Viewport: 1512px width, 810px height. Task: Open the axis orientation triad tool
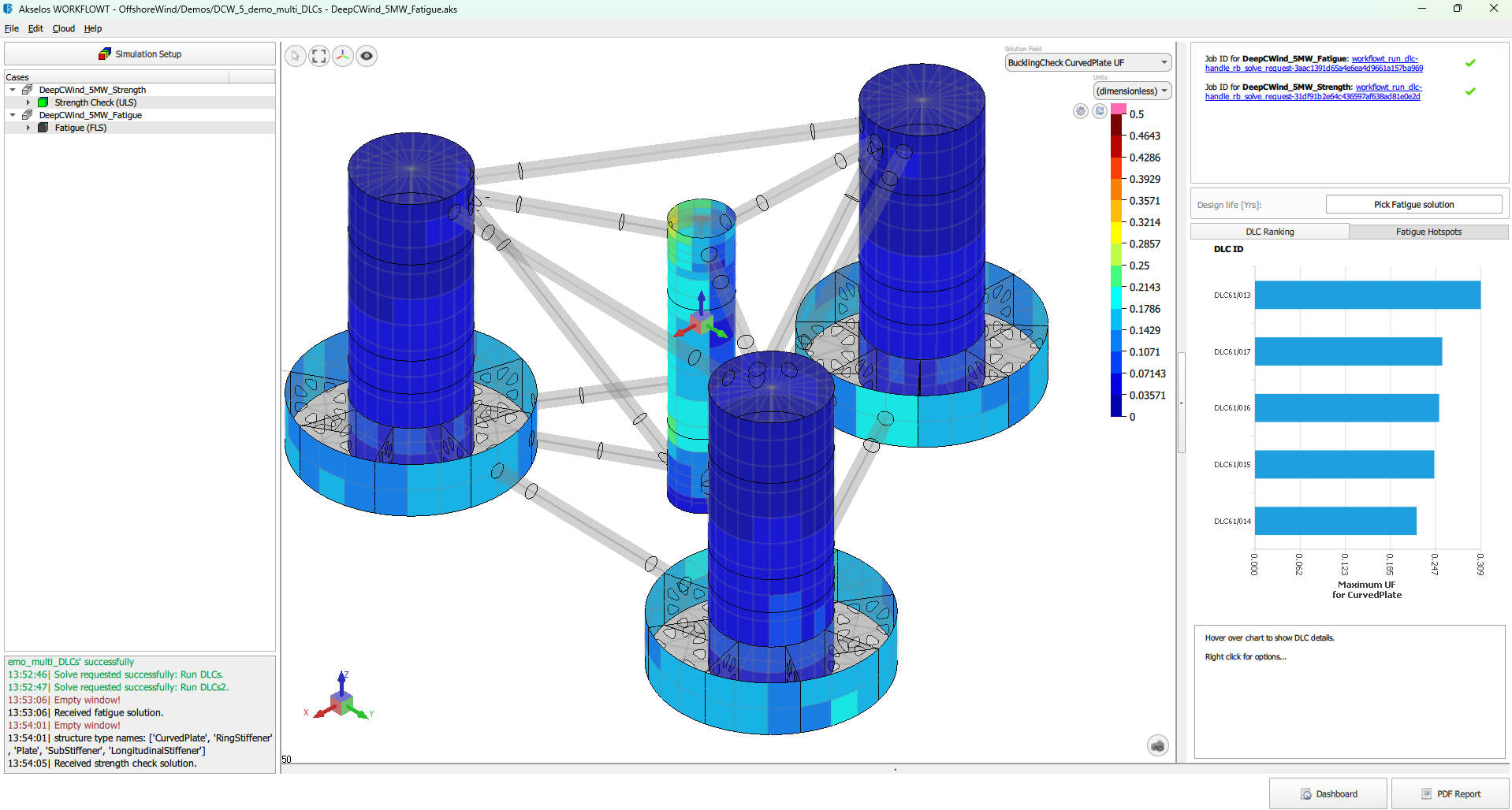342,56
